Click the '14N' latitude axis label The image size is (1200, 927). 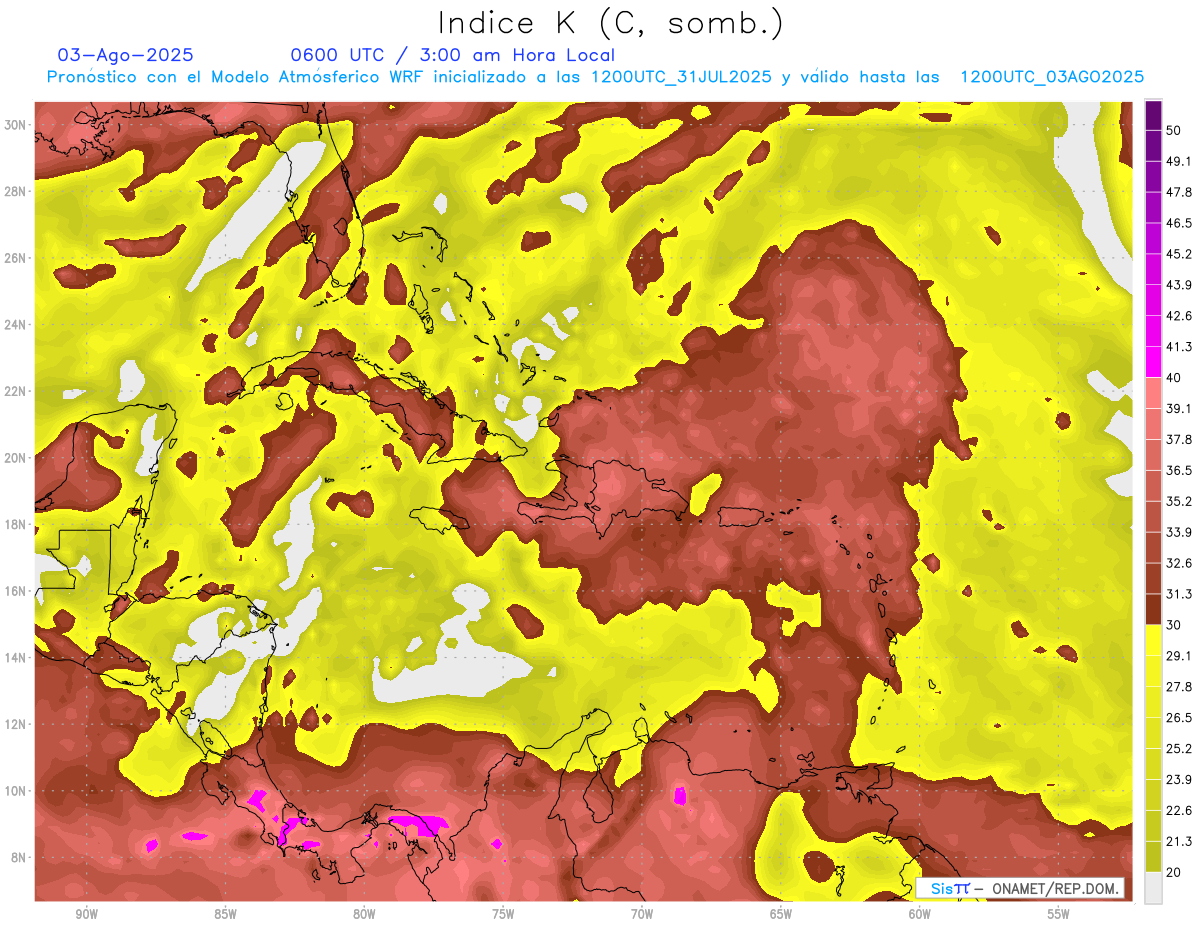click(x=15, y=657)
